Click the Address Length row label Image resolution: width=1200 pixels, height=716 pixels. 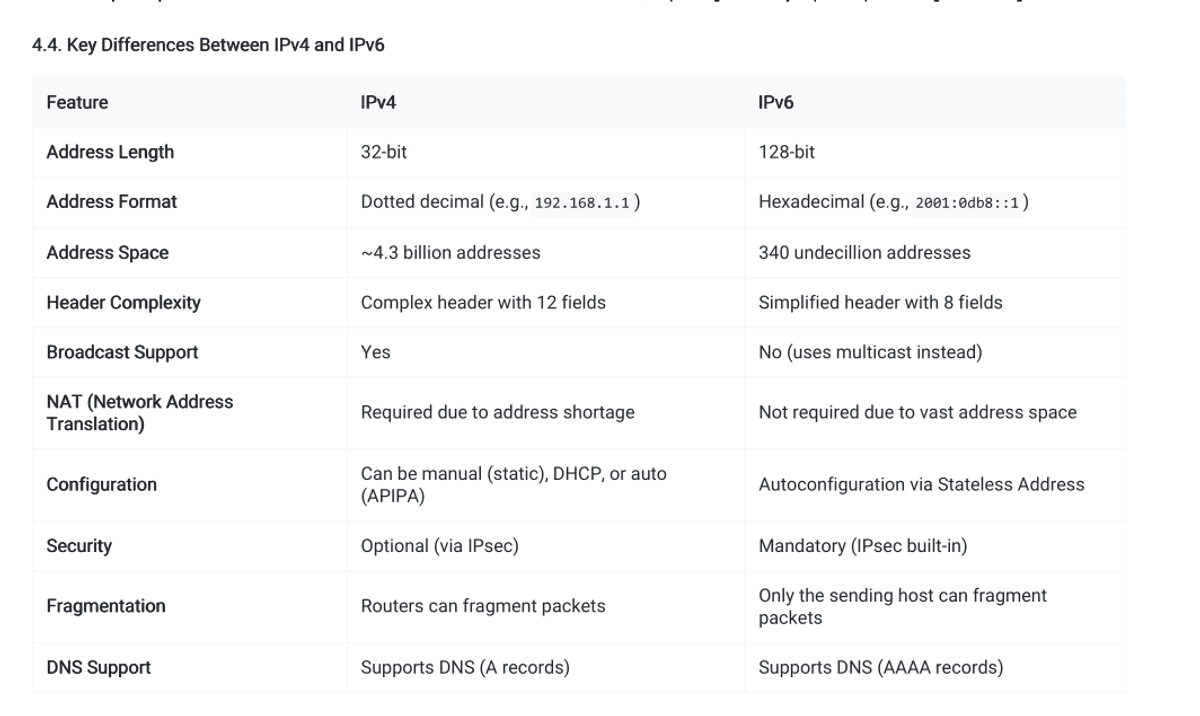point(110,152)
